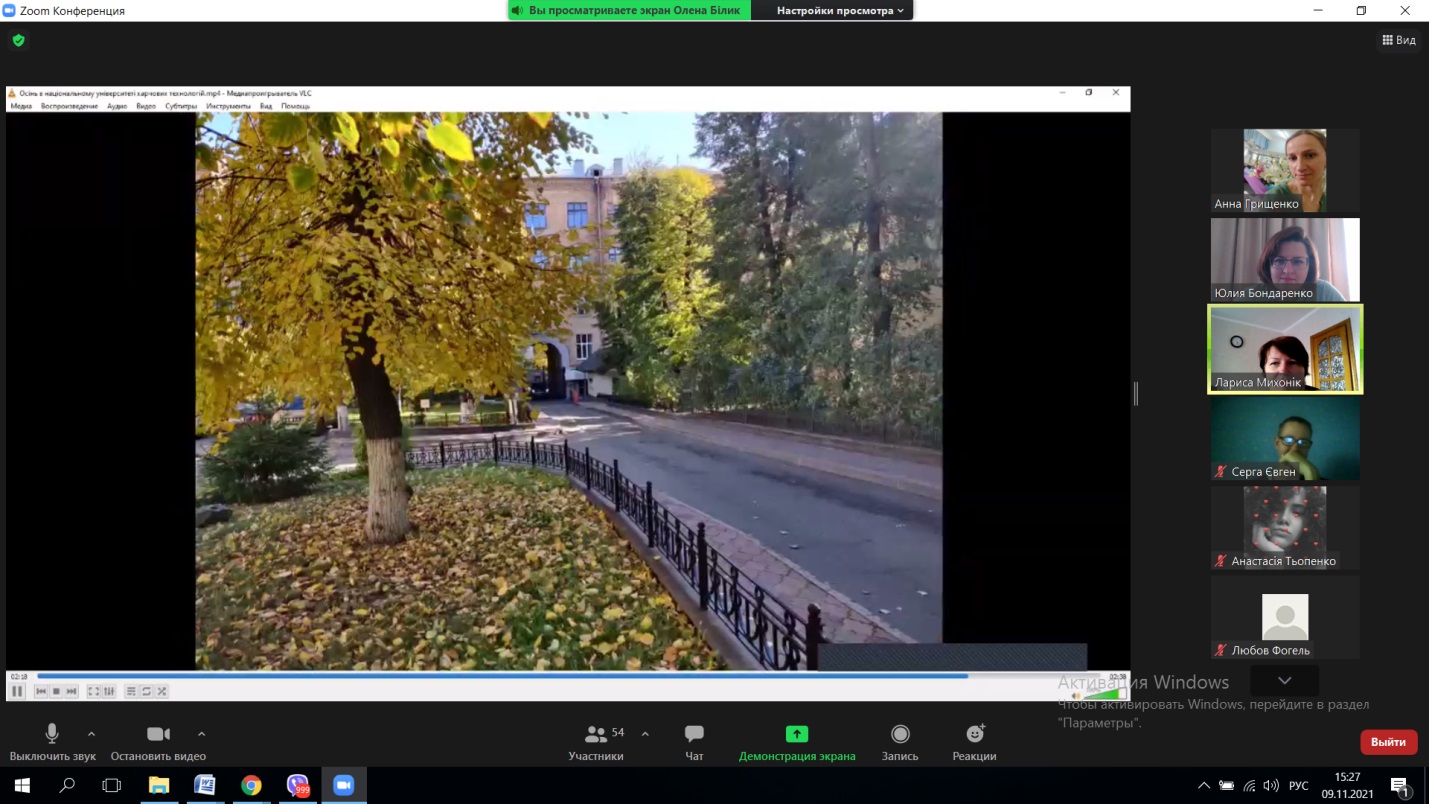Click the VLC seek progress bar
Image resolution: width=1429 pixels, height=804 pixels.
[568, 677]
